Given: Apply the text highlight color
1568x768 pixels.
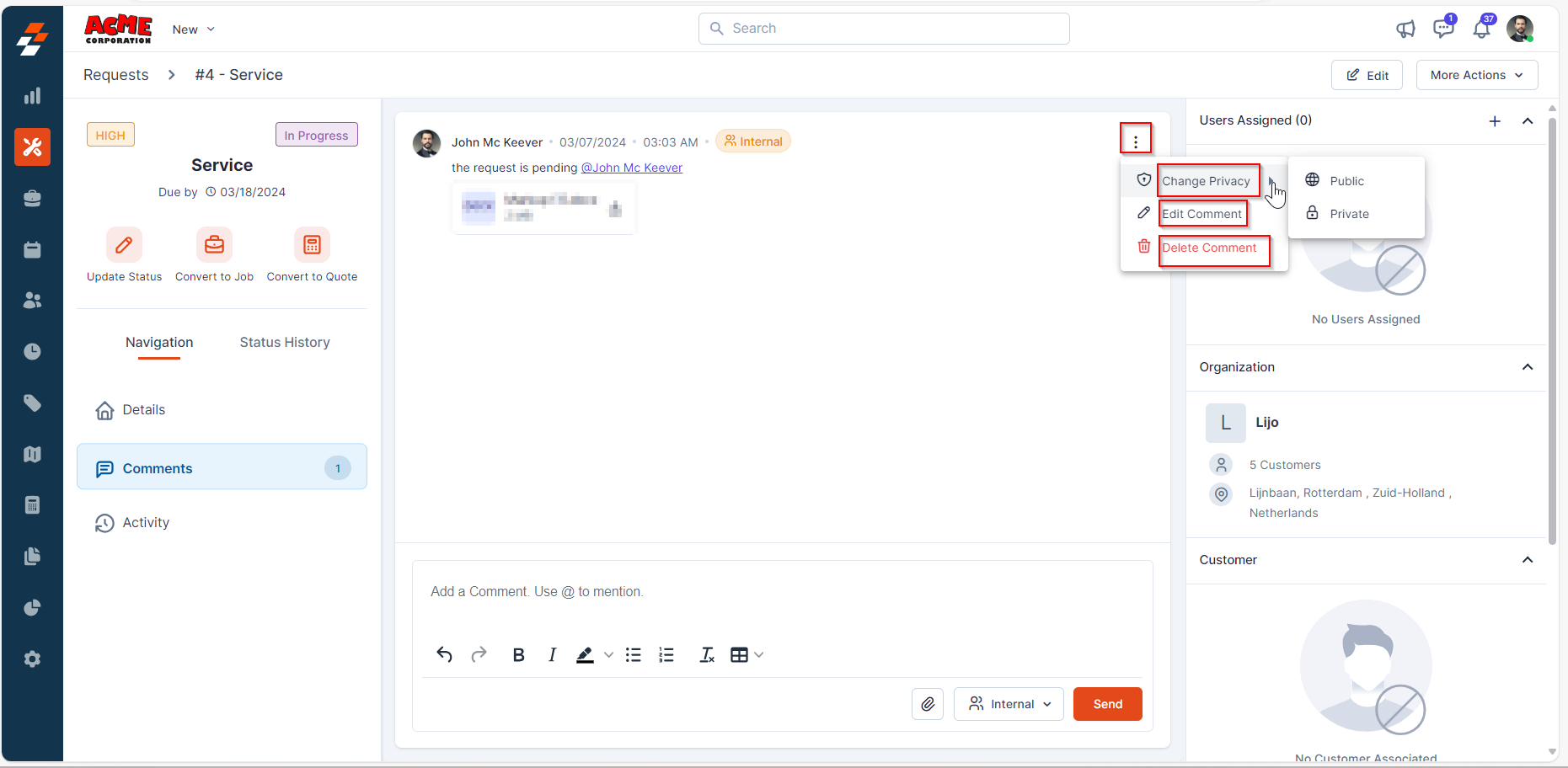Looking at the screenshot, I should pyautogui.click(x=585, y=655).
